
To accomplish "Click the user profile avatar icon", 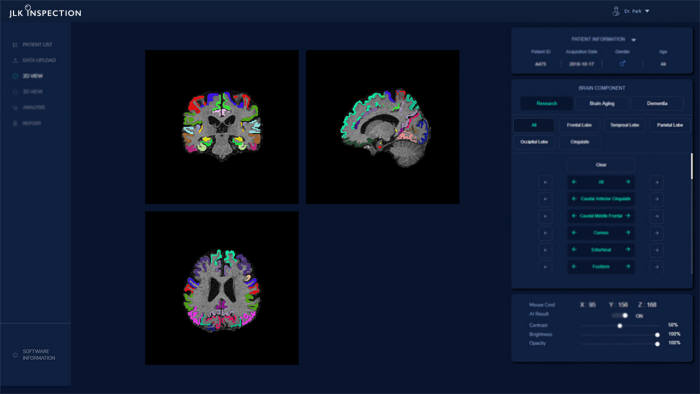I will [x=616, y=11].
